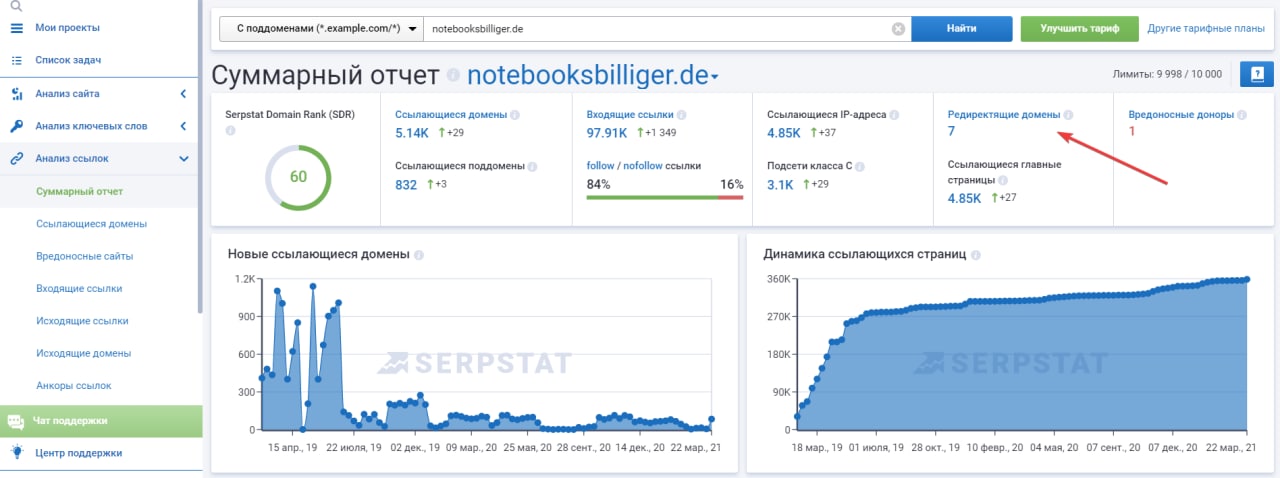Click the info icon next to Ссылающиеся главные страницы
This screenshot has height=478, width=1280.
coord(1004,180)
